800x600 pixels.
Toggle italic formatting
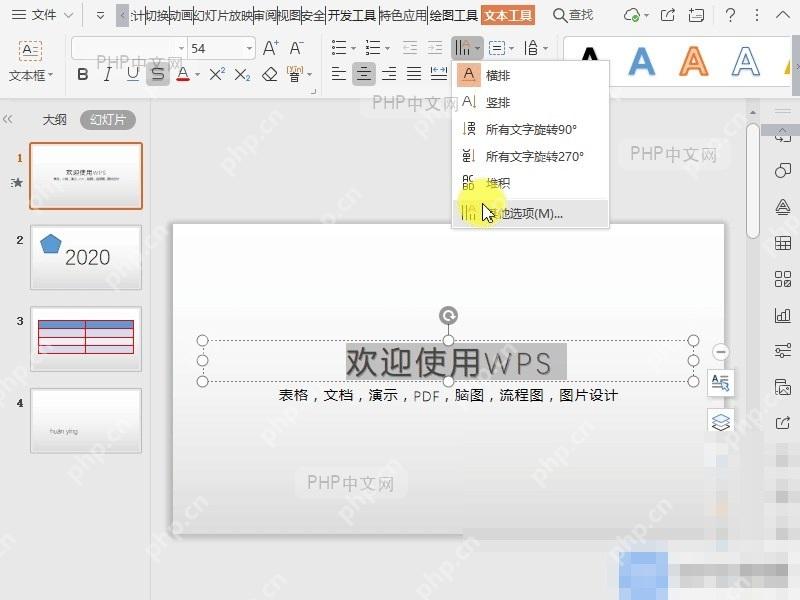pos(107,74)
